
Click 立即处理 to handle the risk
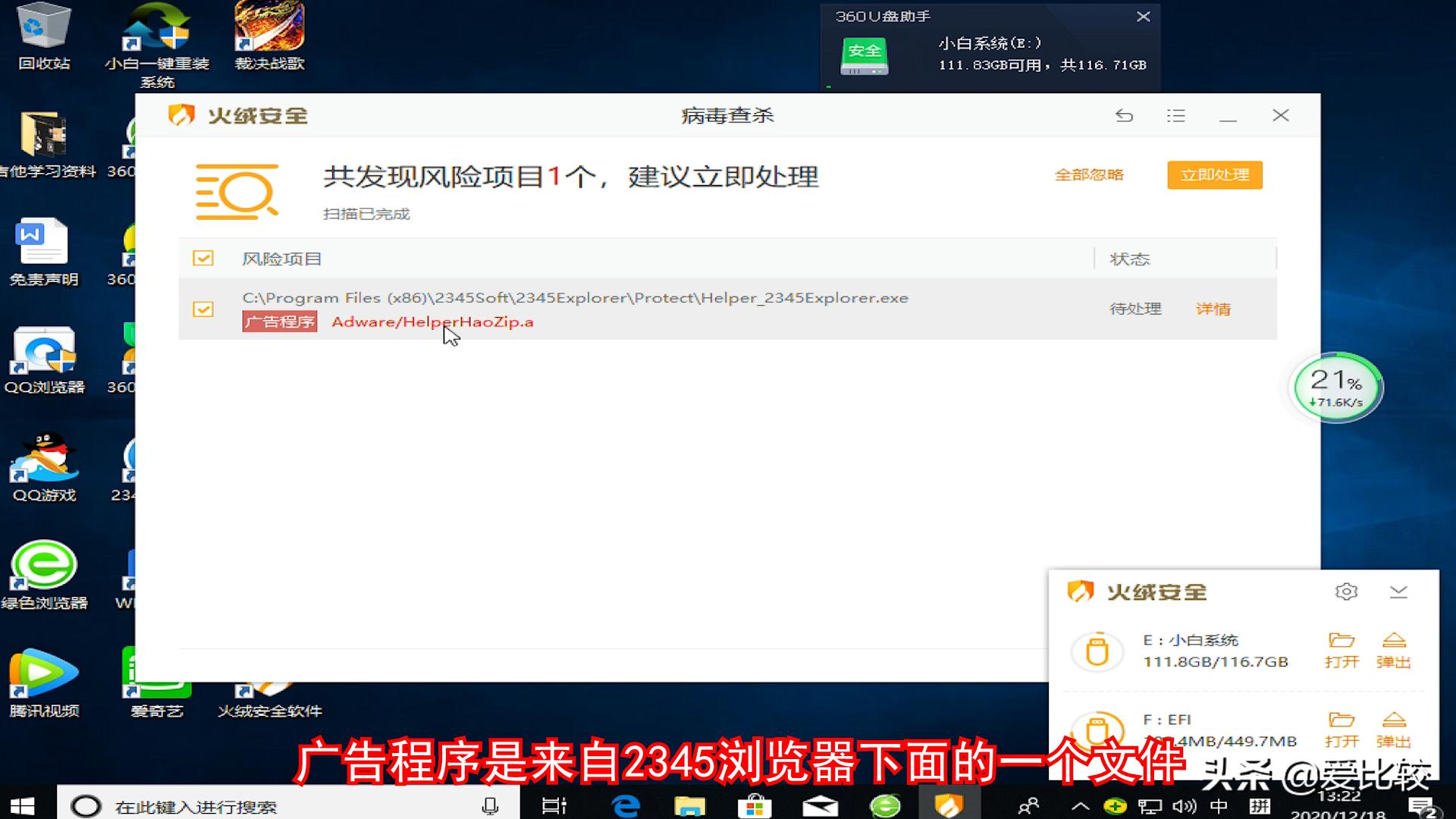point(1214,174)
